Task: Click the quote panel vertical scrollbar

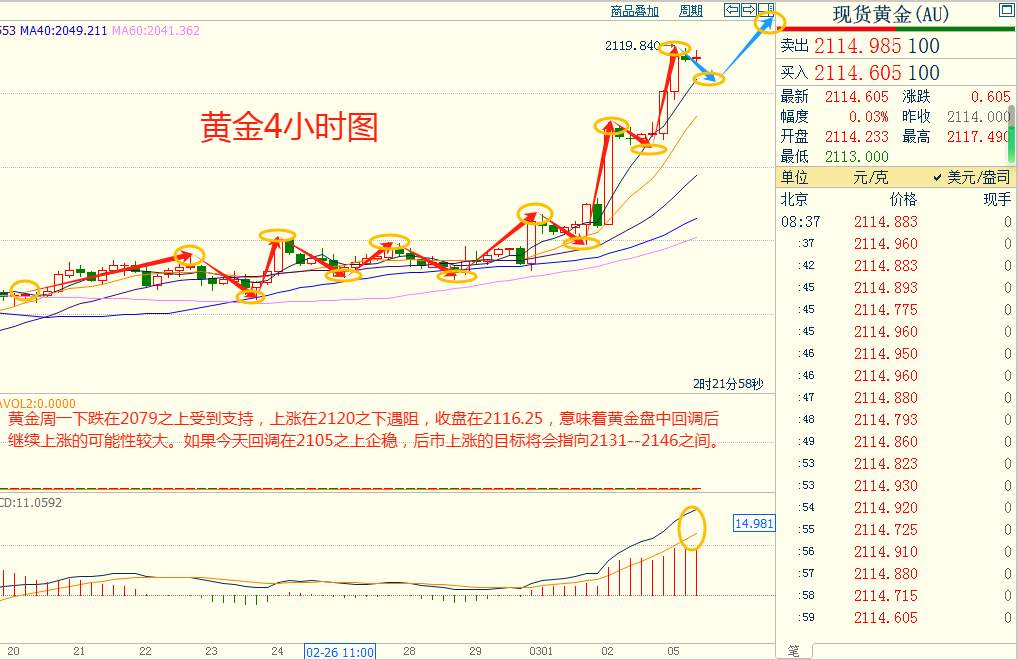Action: [1012, 136]
